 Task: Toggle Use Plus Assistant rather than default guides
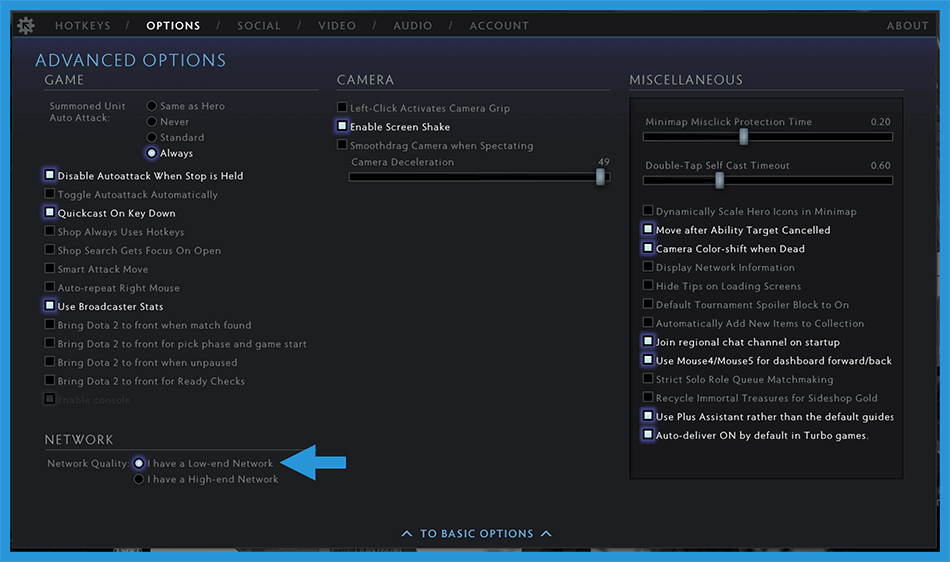coord(648,416)
